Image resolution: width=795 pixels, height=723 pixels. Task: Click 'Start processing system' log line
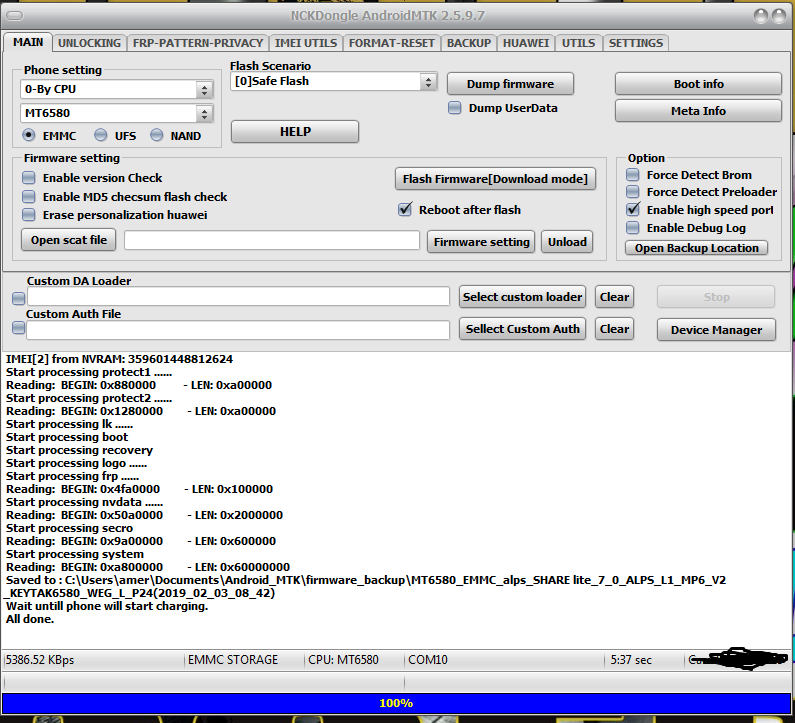[75, 554]
